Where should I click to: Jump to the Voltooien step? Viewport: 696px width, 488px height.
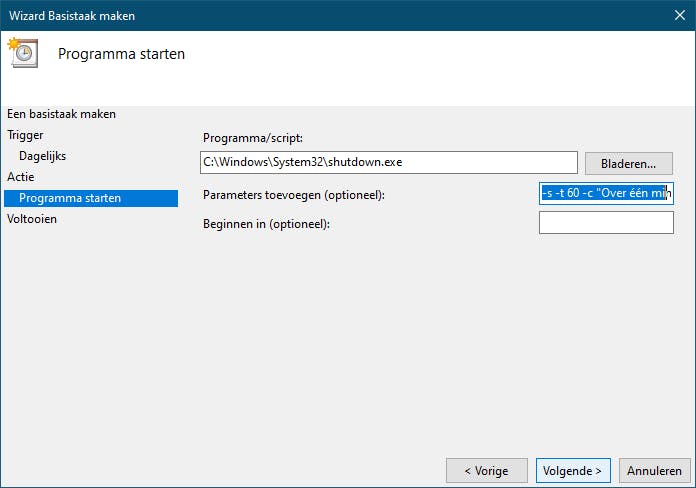(x=32, y=219)
